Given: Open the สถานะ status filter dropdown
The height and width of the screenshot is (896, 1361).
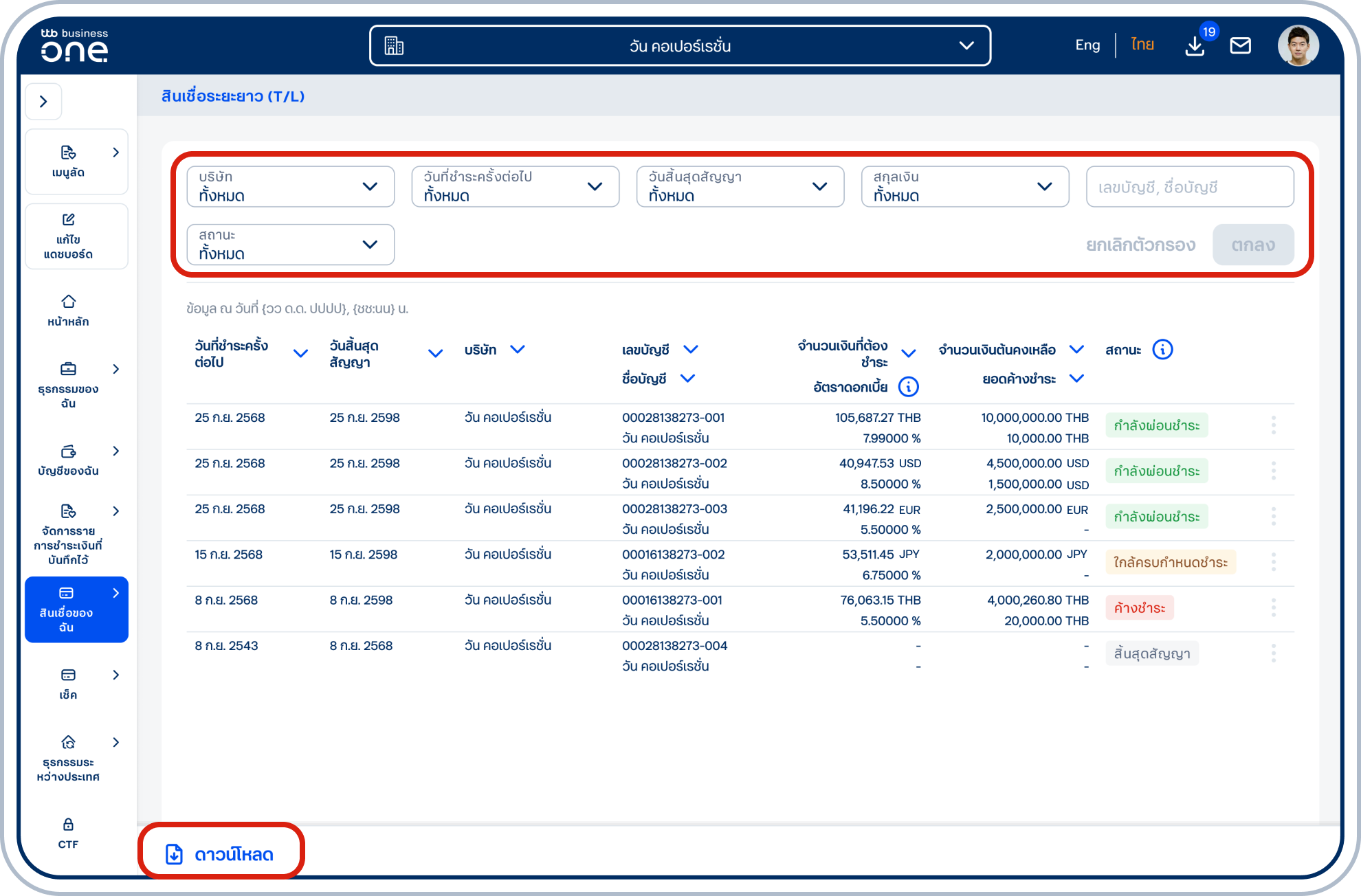Looking at the screenshot, I should point(290,245).
